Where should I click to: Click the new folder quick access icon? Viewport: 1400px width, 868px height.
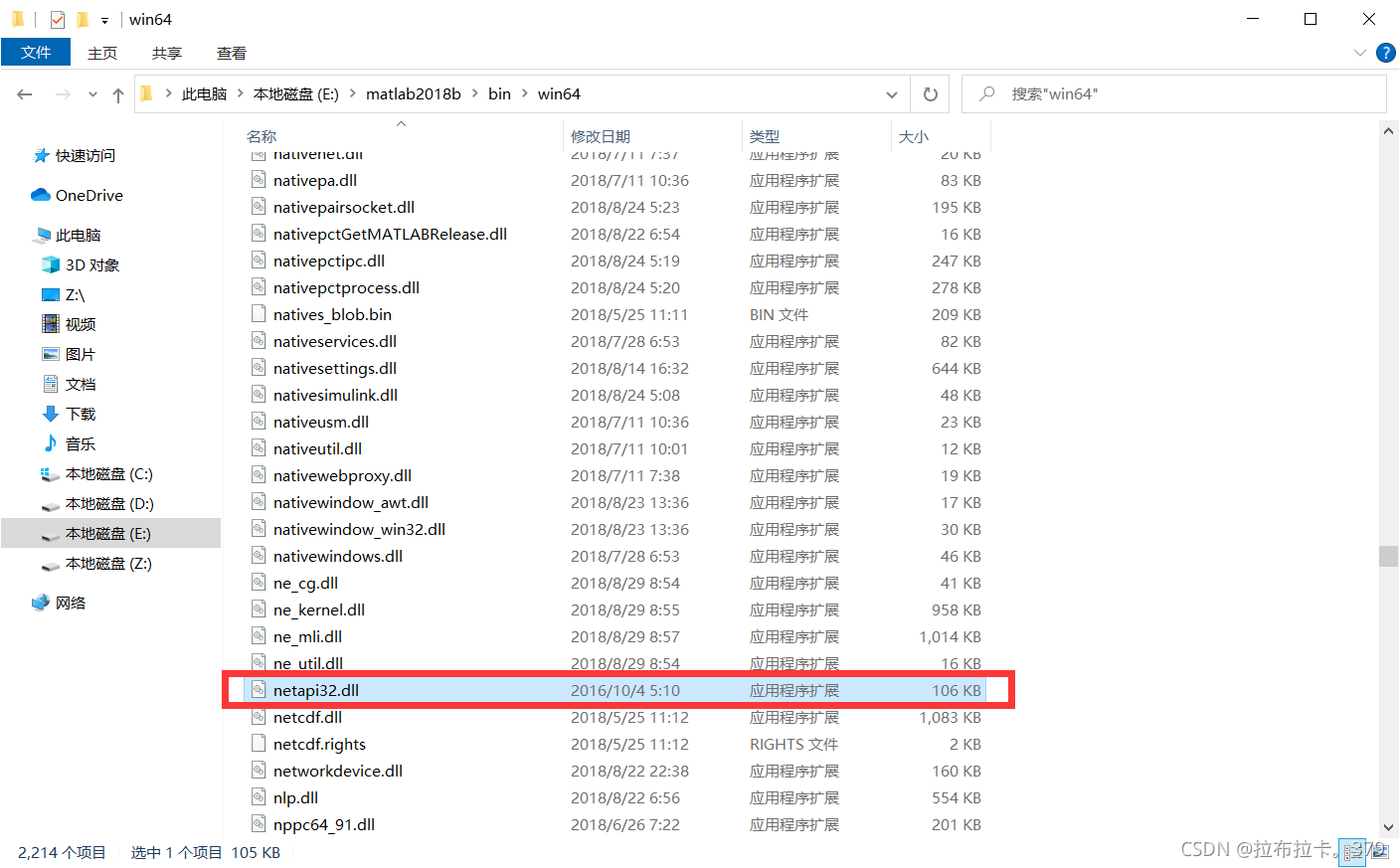tap(83, 19)
